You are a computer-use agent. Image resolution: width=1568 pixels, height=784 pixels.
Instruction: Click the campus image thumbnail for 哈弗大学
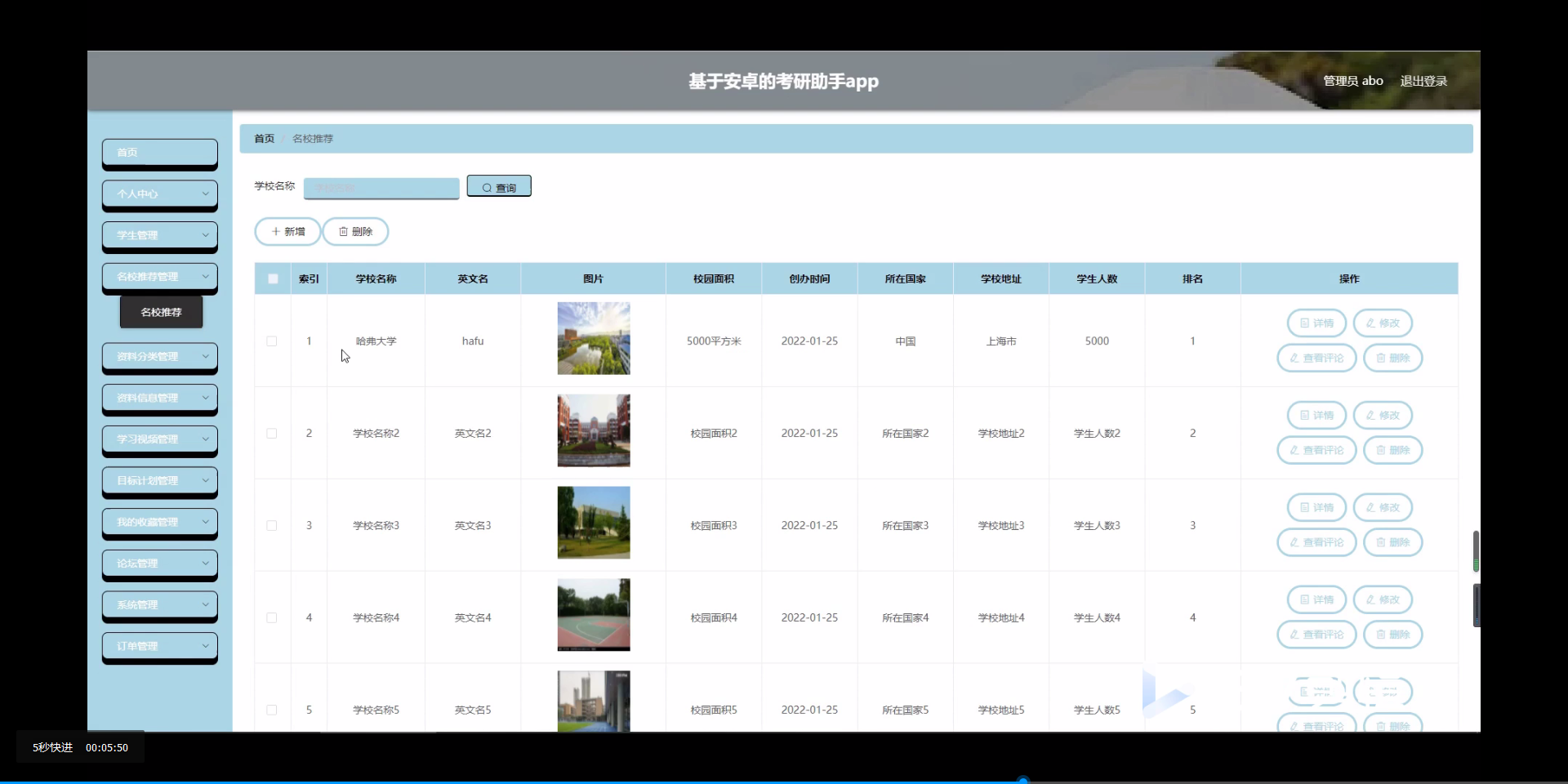point(593,338)
